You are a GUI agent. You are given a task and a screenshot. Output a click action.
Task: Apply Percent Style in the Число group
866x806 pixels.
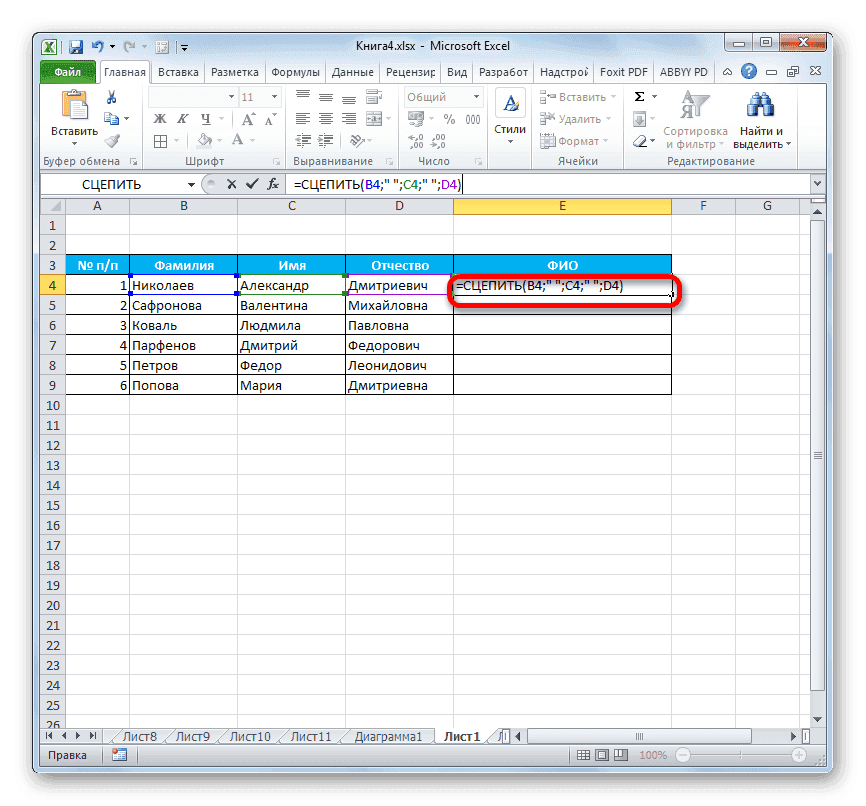click(x=448, y=119)
